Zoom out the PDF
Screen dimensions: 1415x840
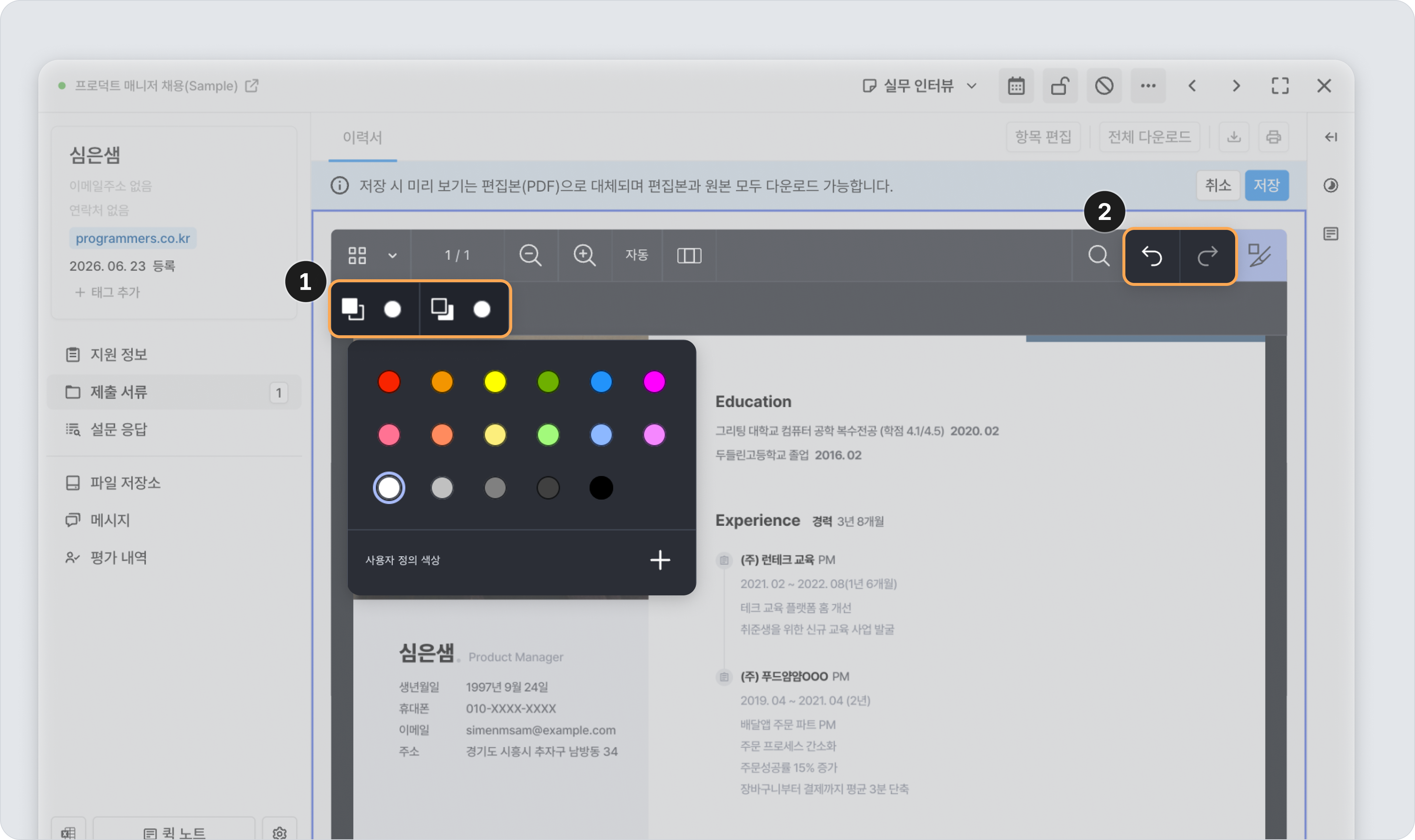(530, 255)
